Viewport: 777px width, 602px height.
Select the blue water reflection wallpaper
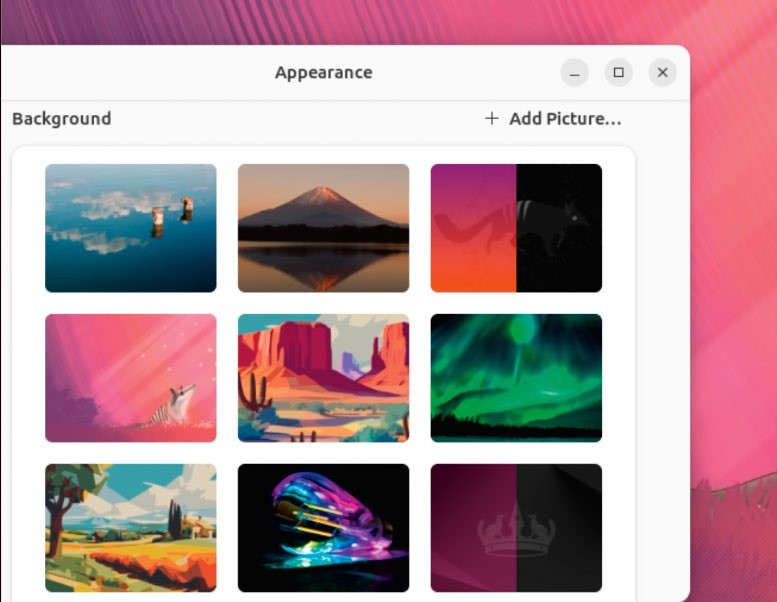tap(131, 228)
